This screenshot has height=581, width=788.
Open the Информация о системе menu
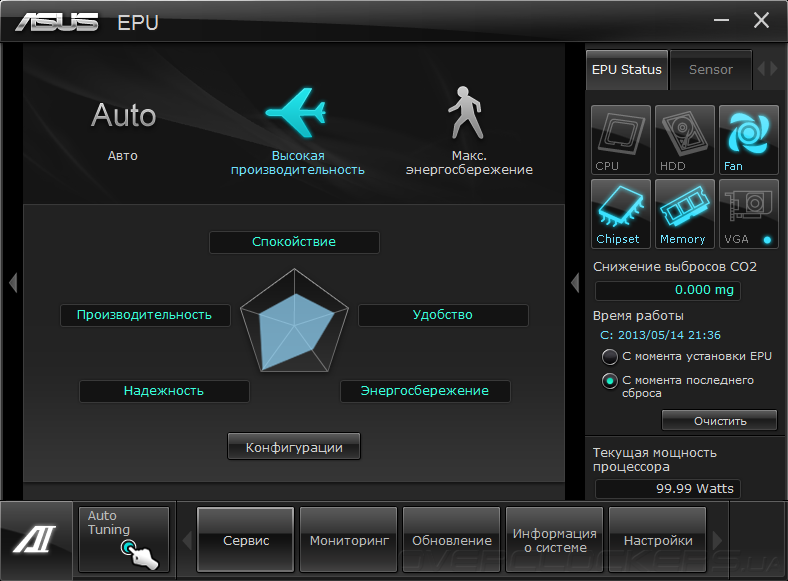pos(555,540)
